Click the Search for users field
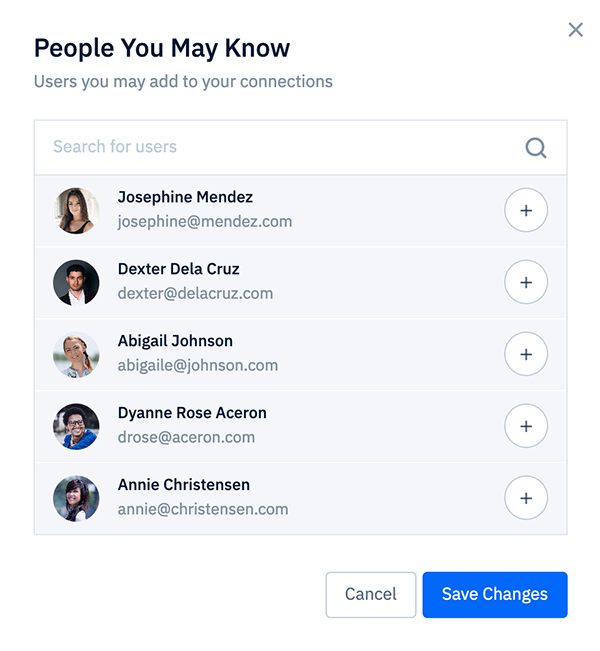Viewport: 600px width, 651px height. point(280,147)
